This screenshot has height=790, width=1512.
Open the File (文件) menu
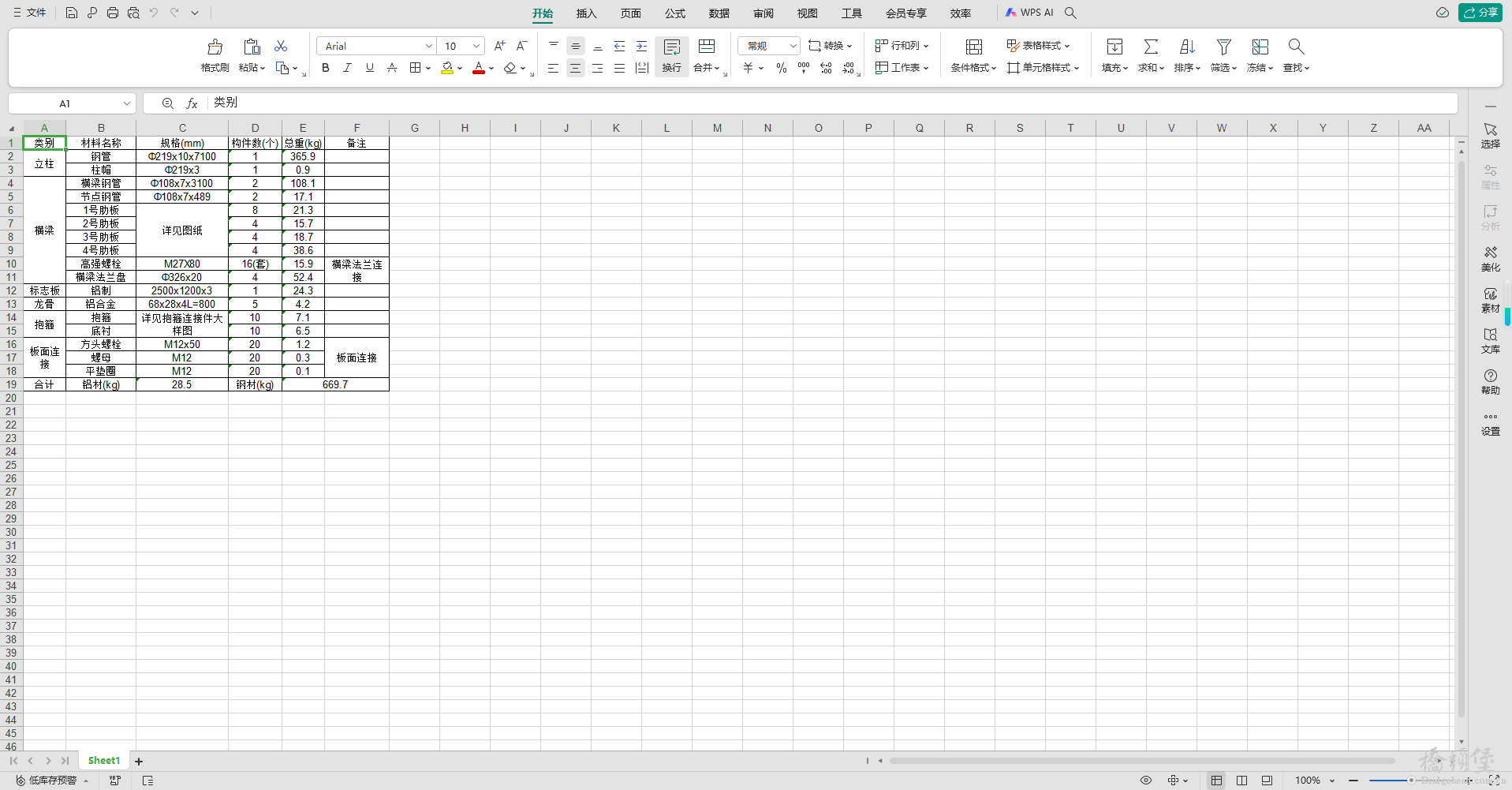[30, 13]
